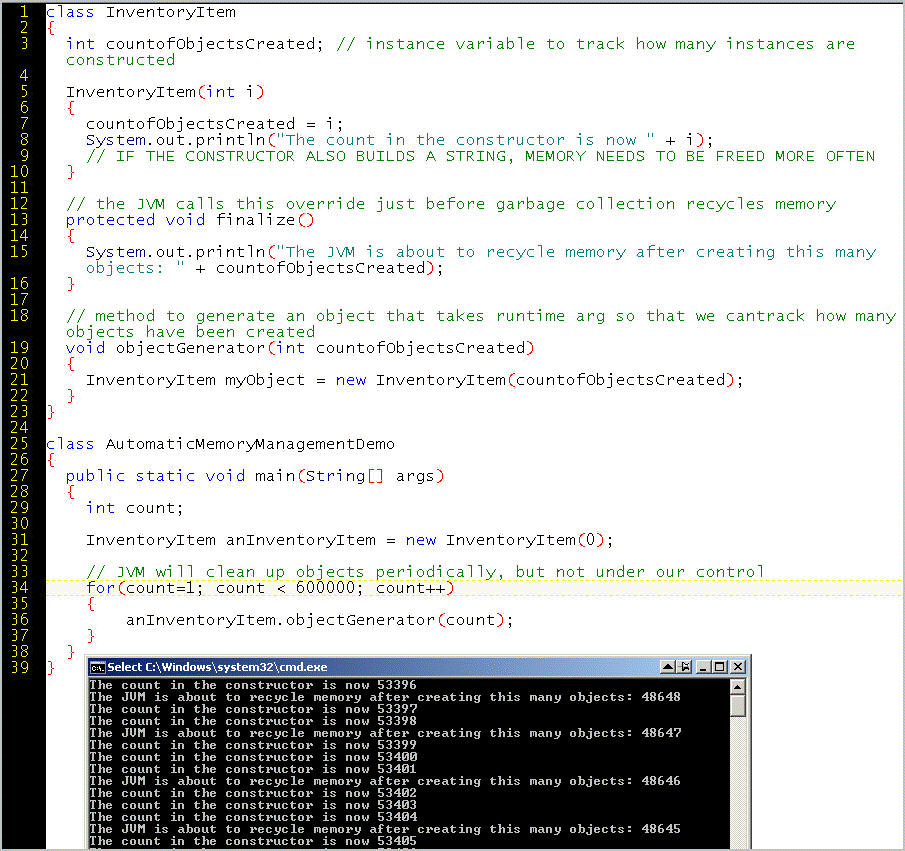Click 'void objectGenerator' method signature
The width and height of the screenshot is (905, 851).
tap(300, 348)
